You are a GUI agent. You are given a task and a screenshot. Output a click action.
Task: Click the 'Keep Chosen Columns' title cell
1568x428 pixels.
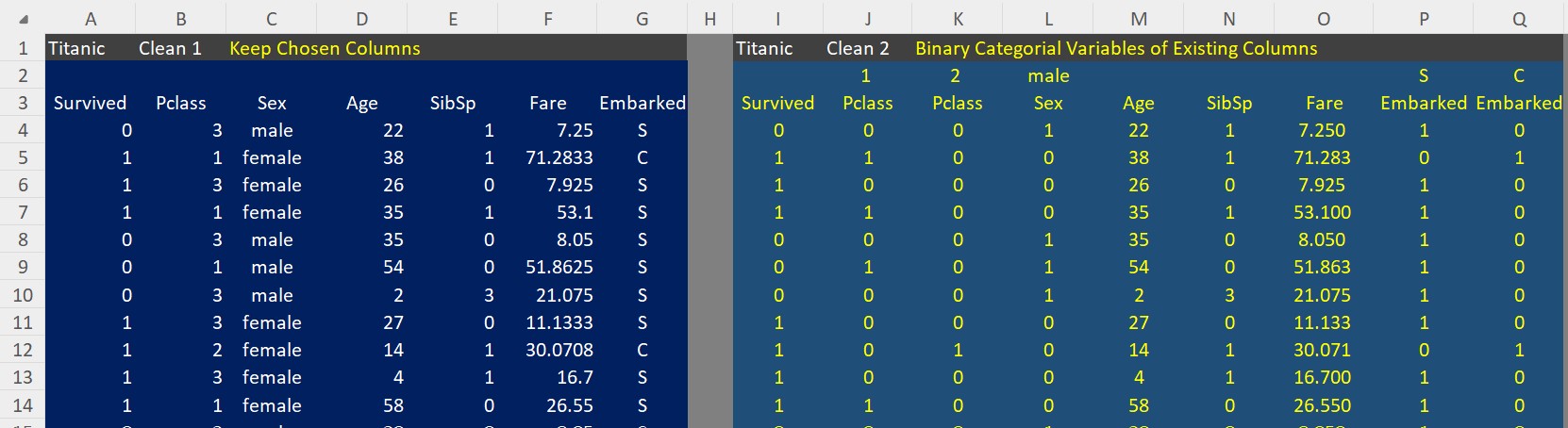pyautogui.click(x=325, y=48)
